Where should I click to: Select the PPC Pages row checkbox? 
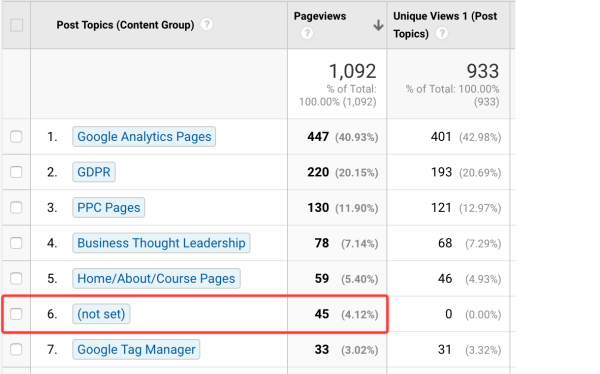(x=16, y=207)
